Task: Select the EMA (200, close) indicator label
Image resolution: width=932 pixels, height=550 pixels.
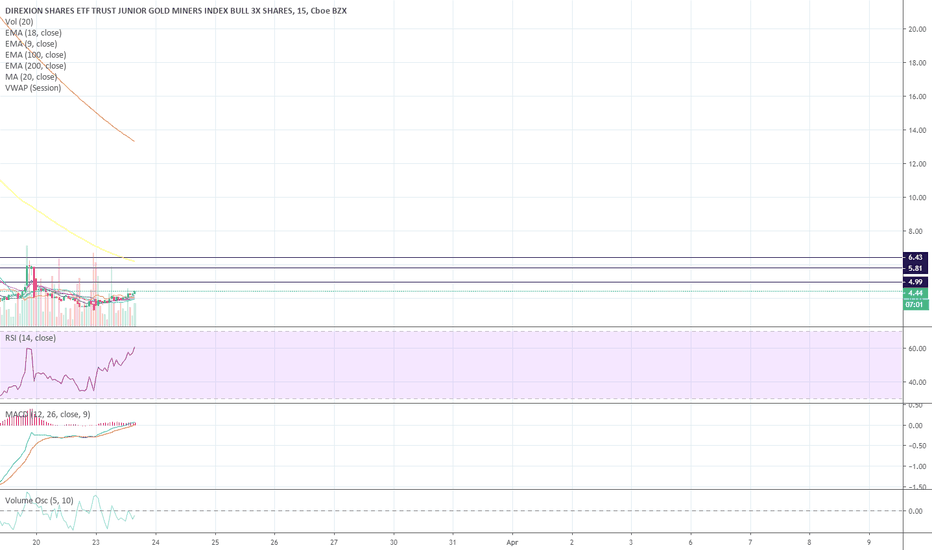Action: tap(36, 66)
